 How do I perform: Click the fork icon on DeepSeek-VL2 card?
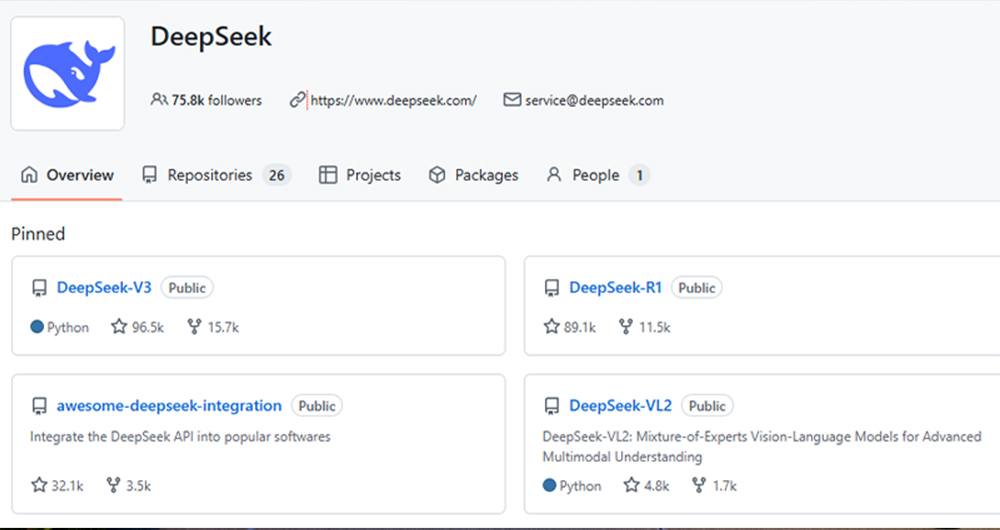(699, 486)
